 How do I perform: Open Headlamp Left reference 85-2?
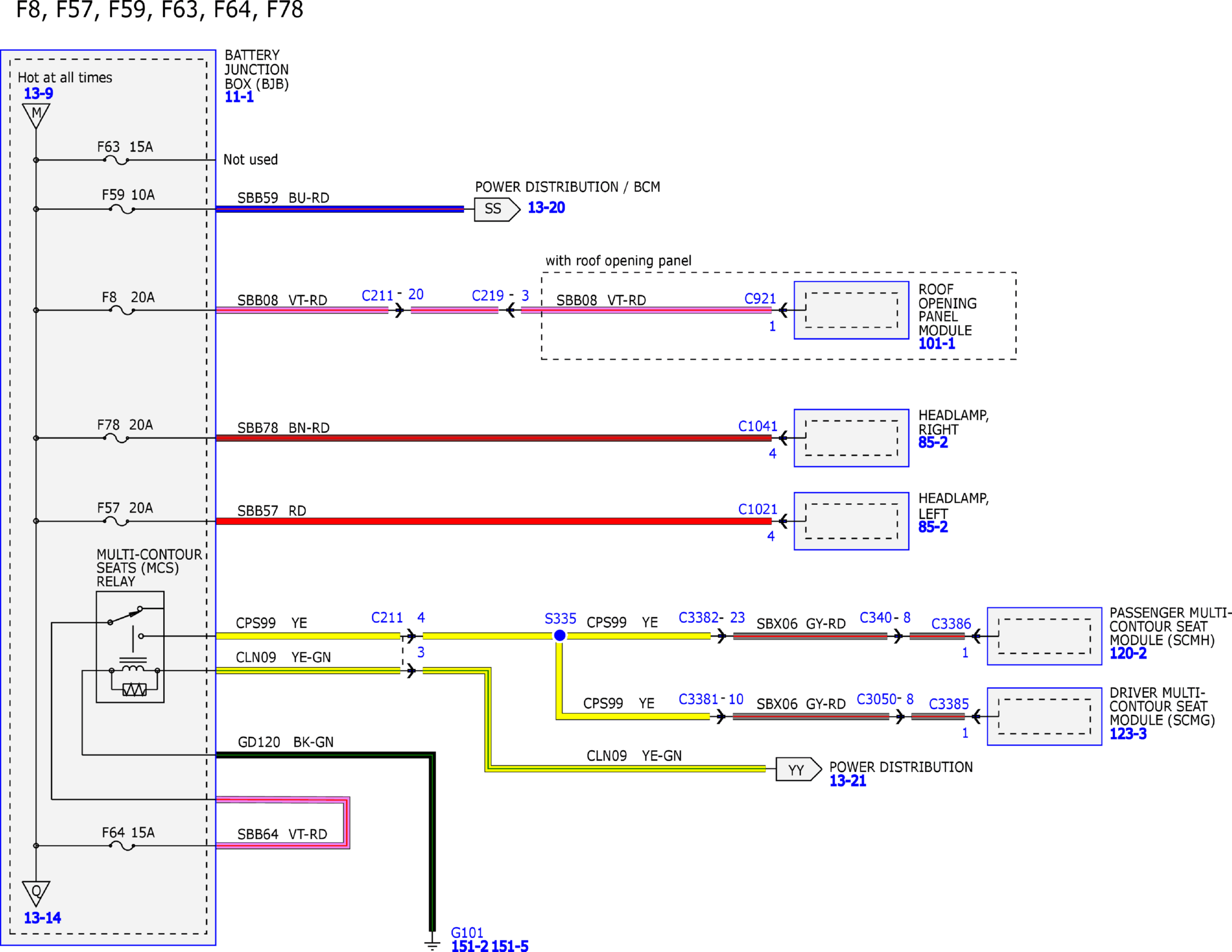[932, 527]
